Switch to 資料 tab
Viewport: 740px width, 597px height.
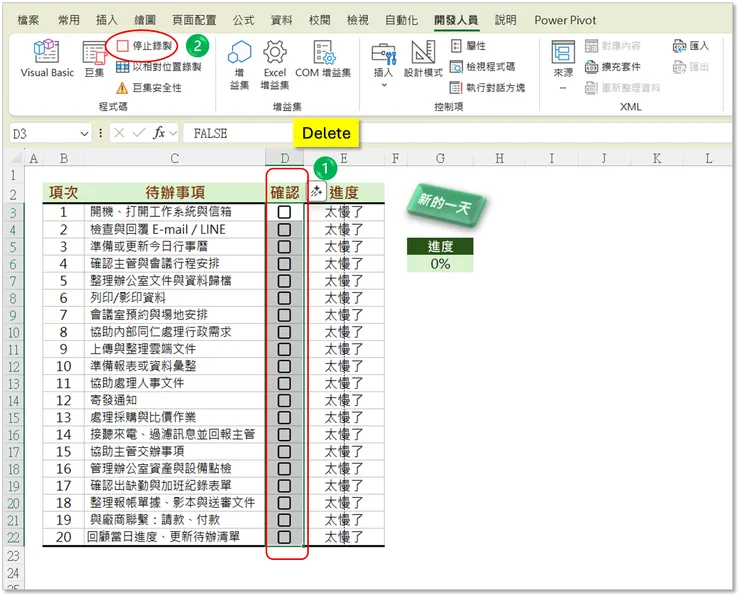point(281,20)
